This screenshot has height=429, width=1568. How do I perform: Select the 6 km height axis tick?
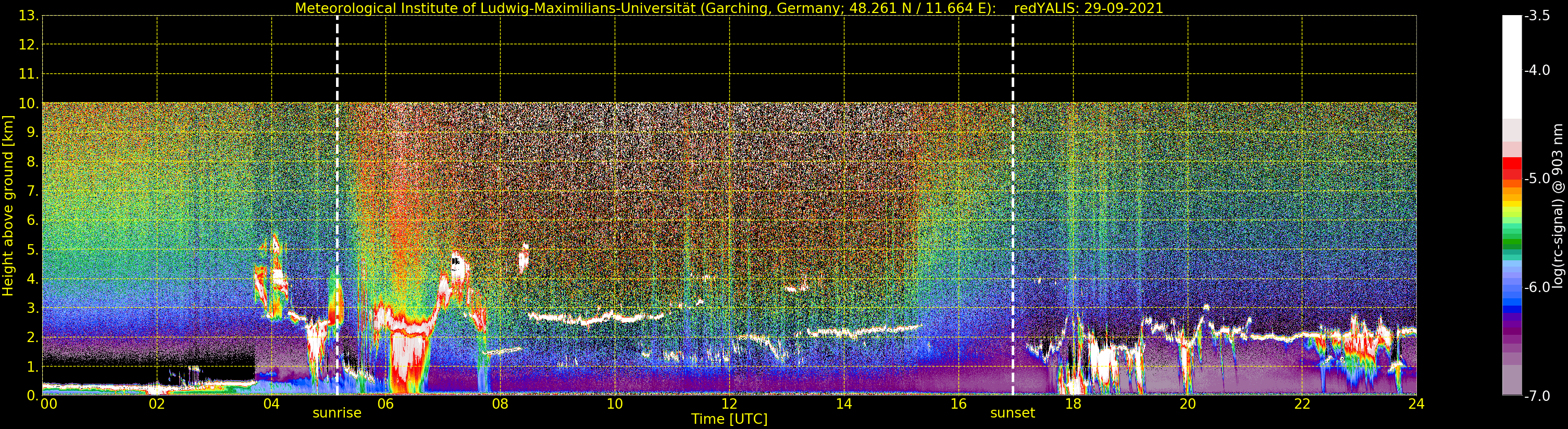click(x=32, y=220)
